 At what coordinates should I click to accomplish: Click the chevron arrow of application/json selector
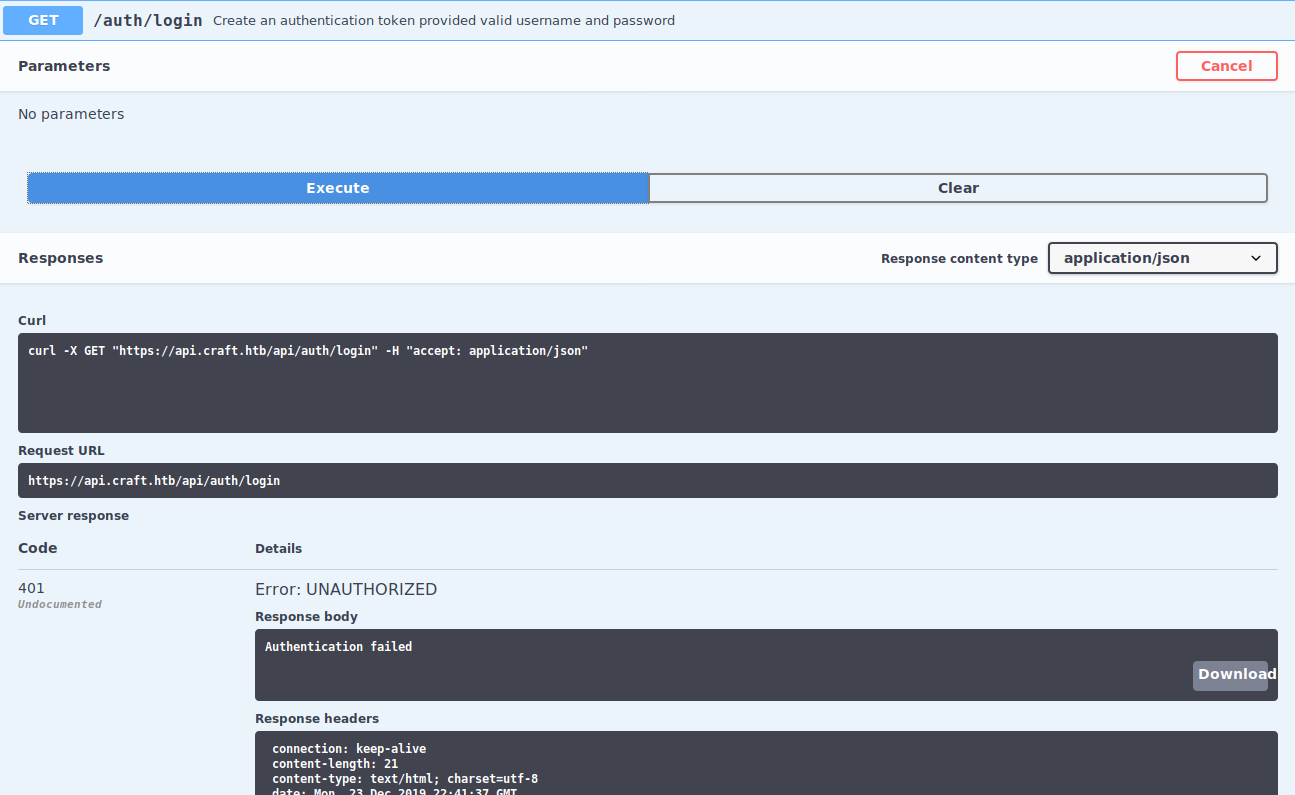[x=1256, y=258]
